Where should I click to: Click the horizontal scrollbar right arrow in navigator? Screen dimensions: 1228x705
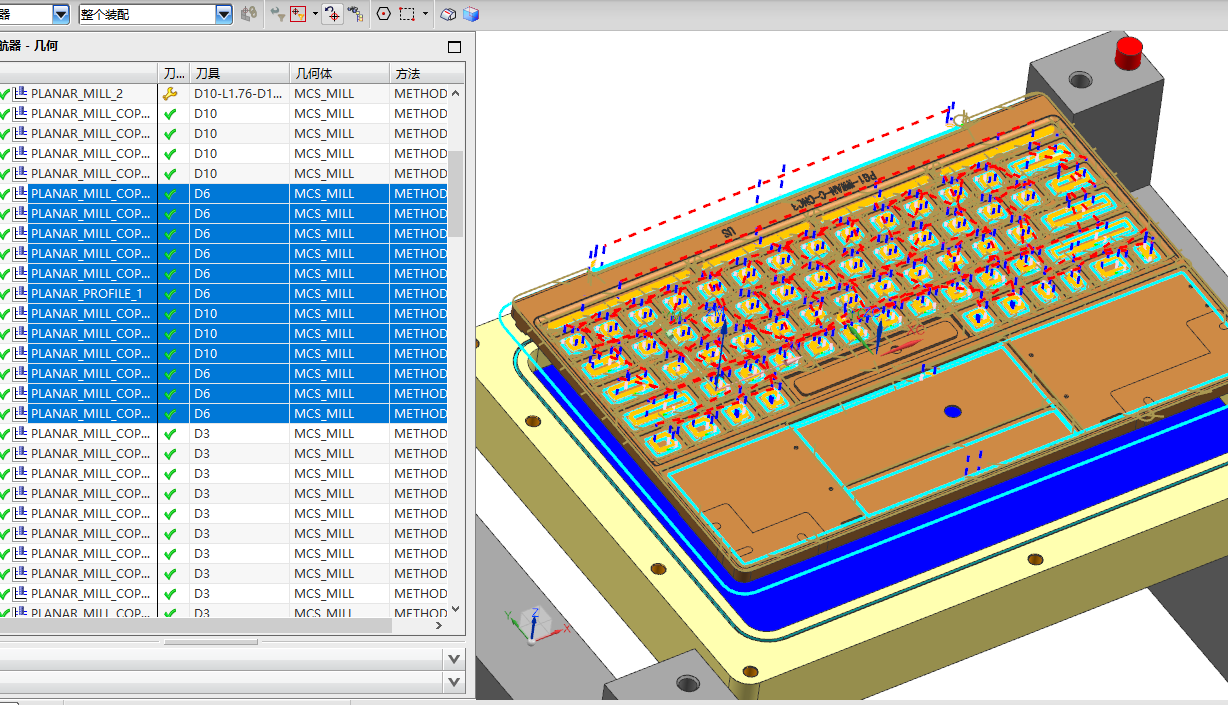pos(438,625)
